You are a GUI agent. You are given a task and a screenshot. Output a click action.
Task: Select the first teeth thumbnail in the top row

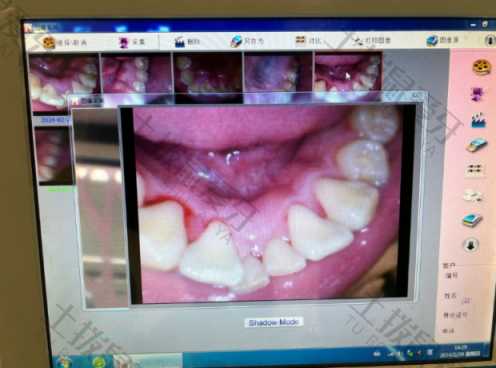[x=64, y=82]
